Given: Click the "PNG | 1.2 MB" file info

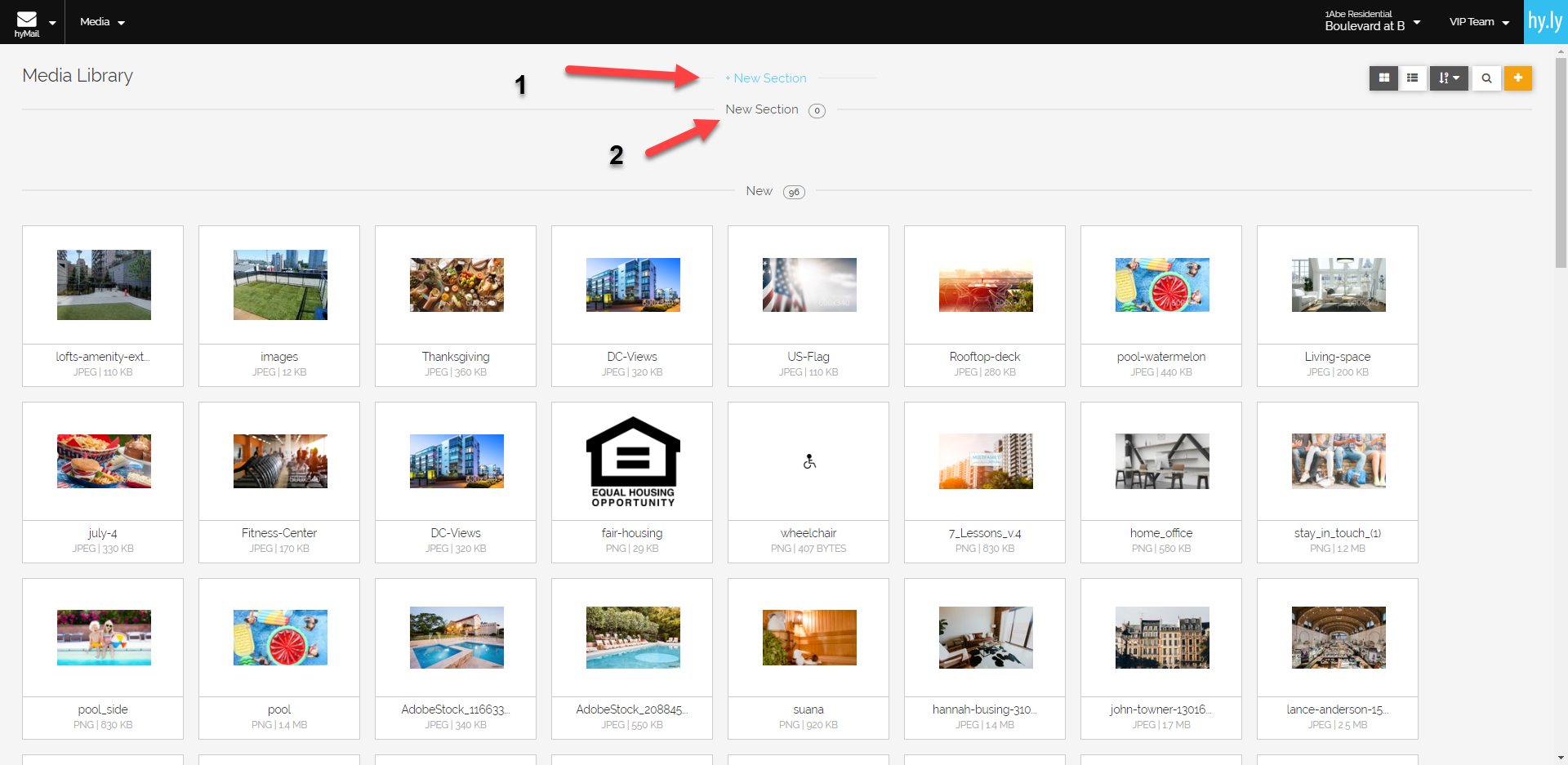Looking at the screenshot, I should point(1338,549).
